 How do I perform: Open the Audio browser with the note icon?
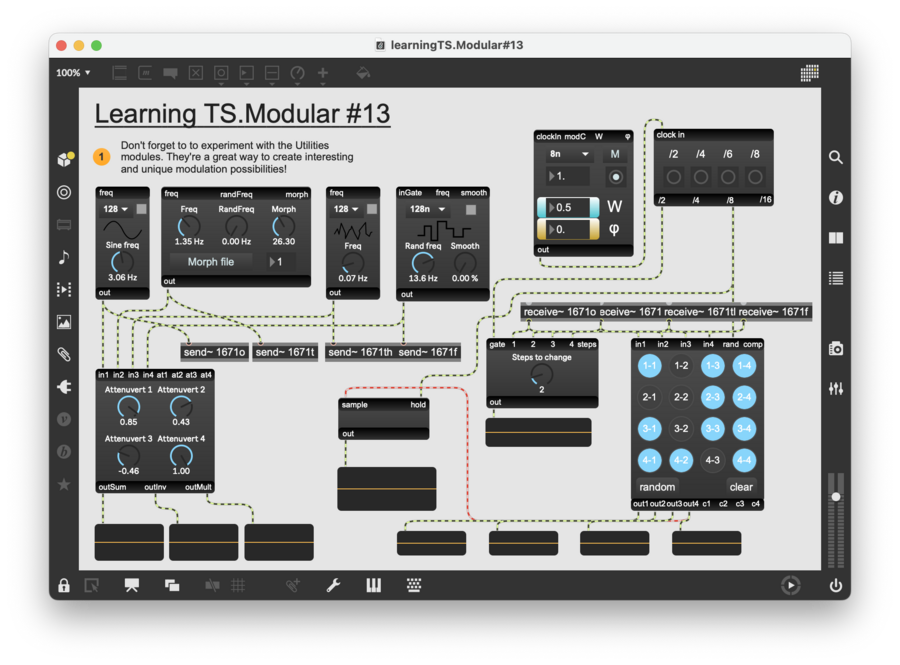(64, 257)
